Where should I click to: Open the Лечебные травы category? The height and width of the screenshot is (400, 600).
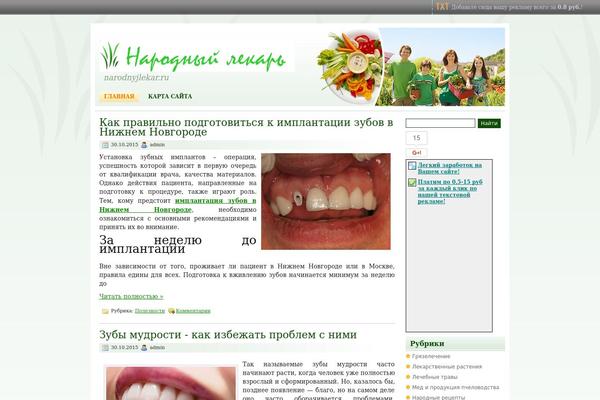(435, 377)
